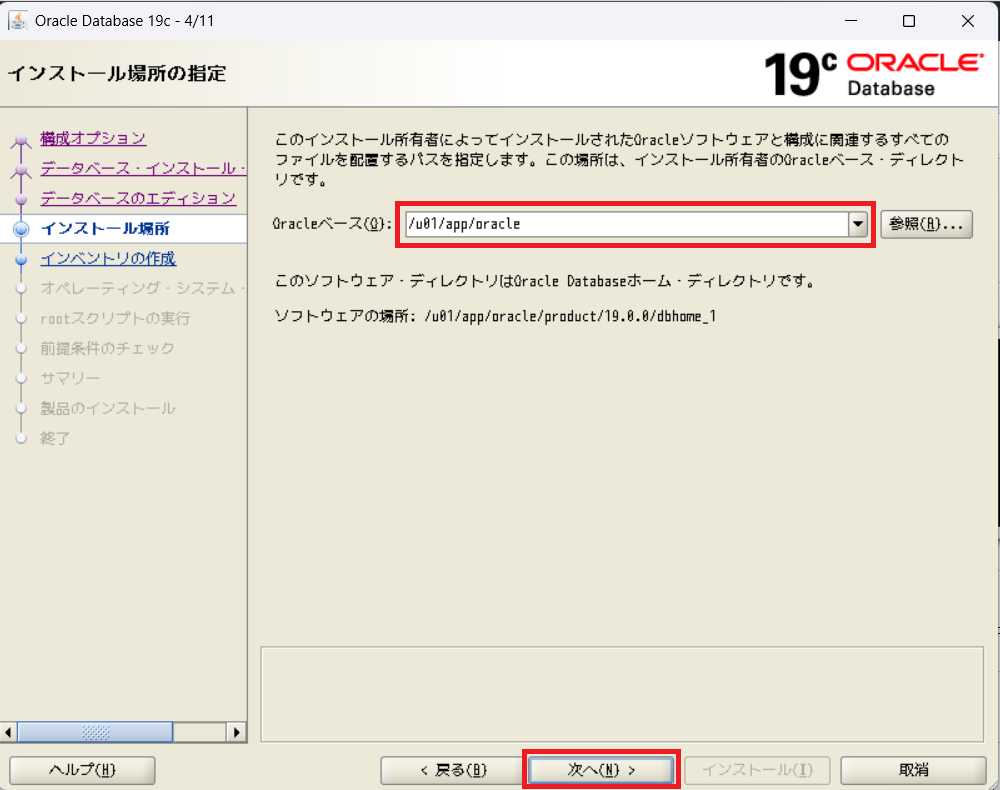Image resolution: width=1000 pixels, height=790 pixels.
Task: Click the Oracleベース path input field
Action: 625,224
